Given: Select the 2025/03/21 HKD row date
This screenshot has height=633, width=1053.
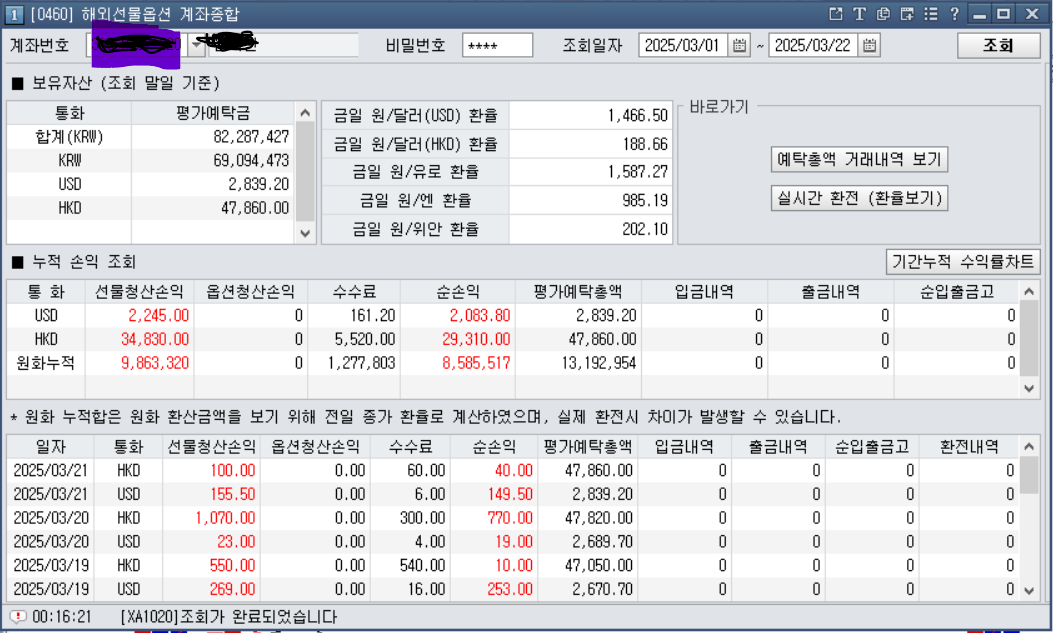Looking at the screenshot, I should (x=51, y=471).
